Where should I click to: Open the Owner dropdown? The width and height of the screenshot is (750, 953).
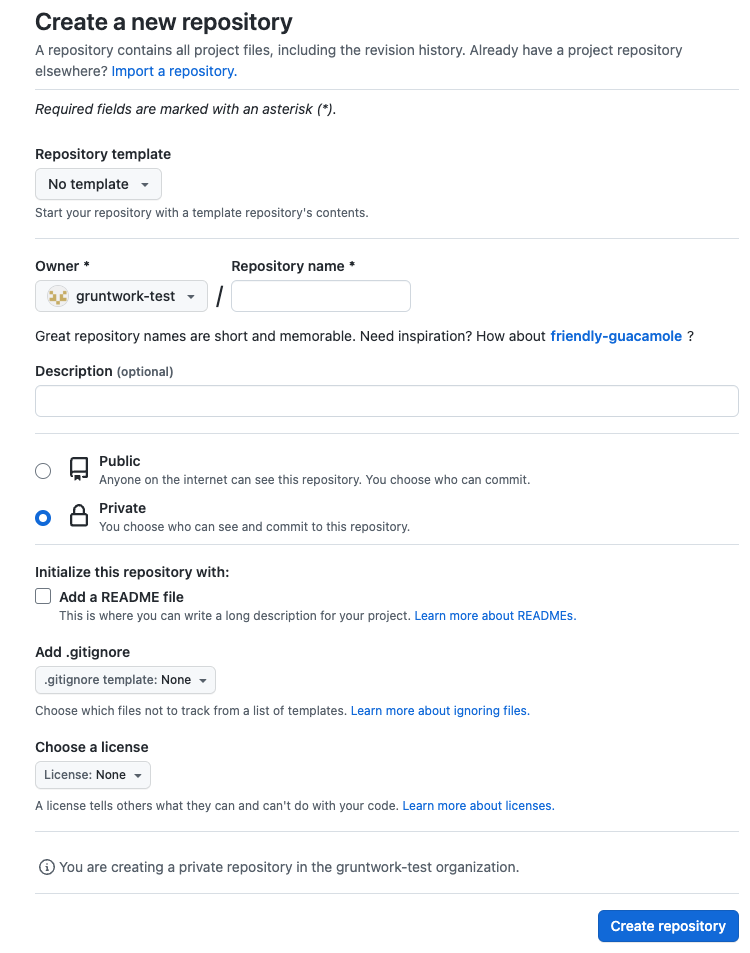pos(121,295)
